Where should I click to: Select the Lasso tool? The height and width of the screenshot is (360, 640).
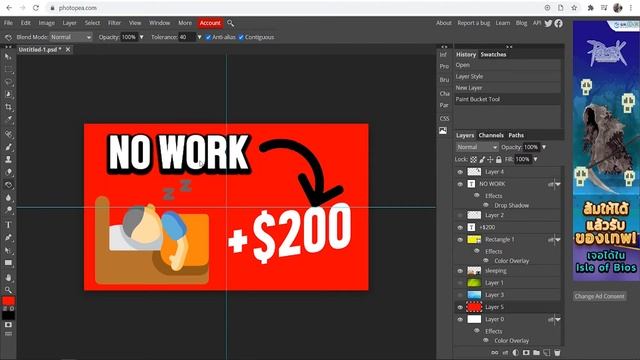(x=8, y=82)
